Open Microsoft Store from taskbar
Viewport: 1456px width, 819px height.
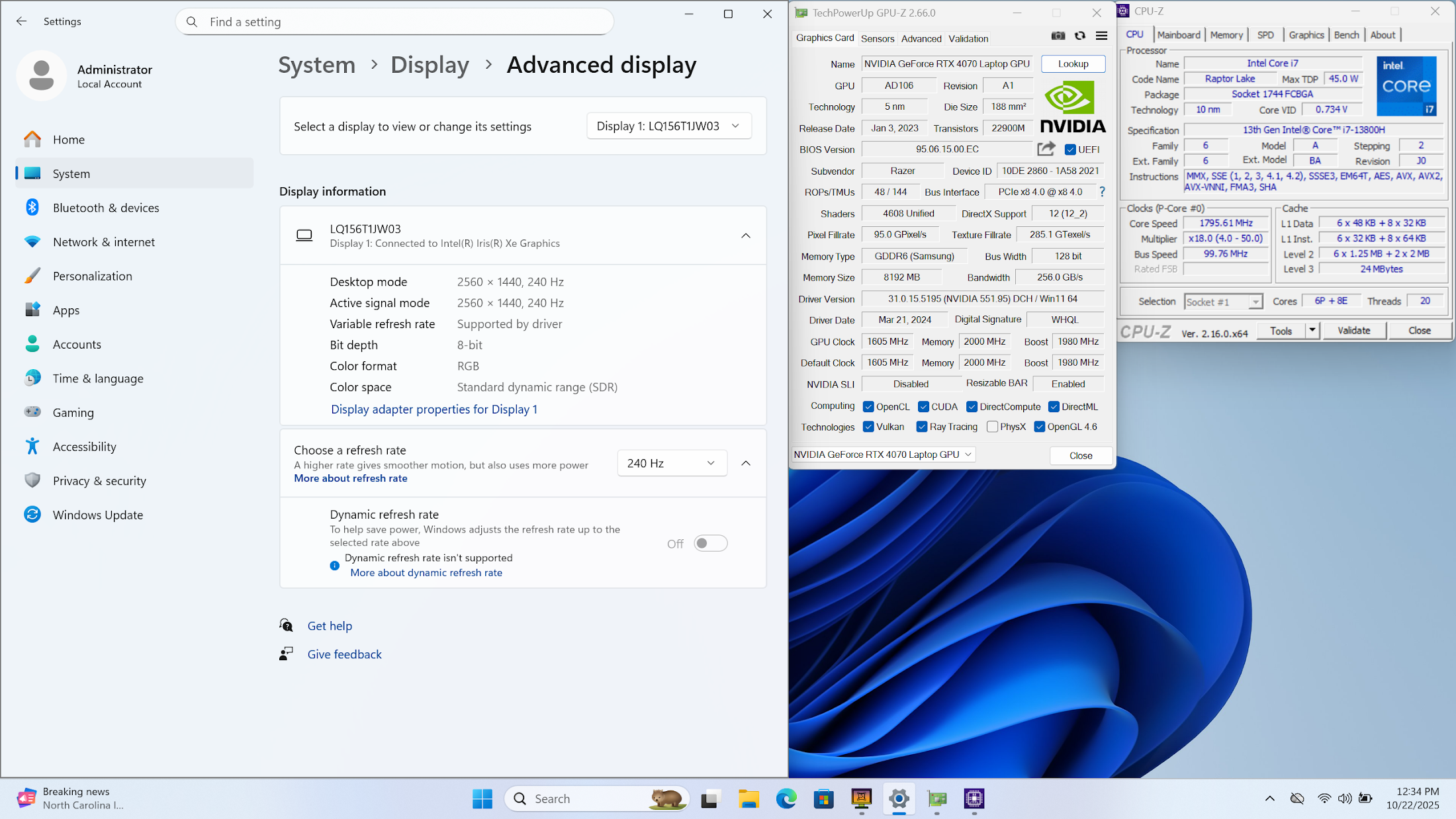pos(823,798)
